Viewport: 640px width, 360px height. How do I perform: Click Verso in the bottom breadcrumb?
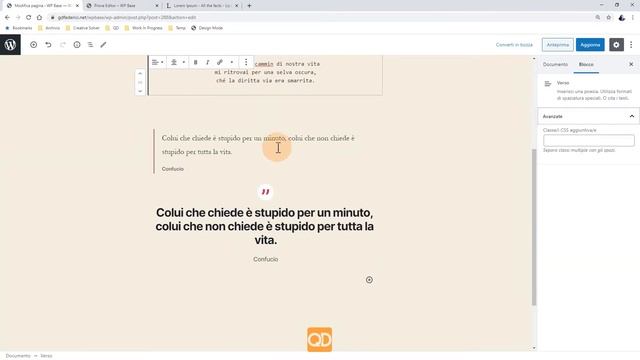tap(46, 356)
